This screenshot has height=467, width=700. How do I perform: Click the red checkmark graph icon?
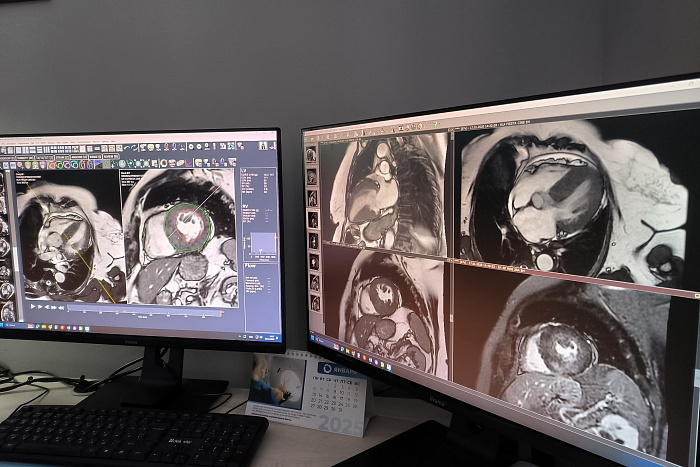[x=189, y=163]
